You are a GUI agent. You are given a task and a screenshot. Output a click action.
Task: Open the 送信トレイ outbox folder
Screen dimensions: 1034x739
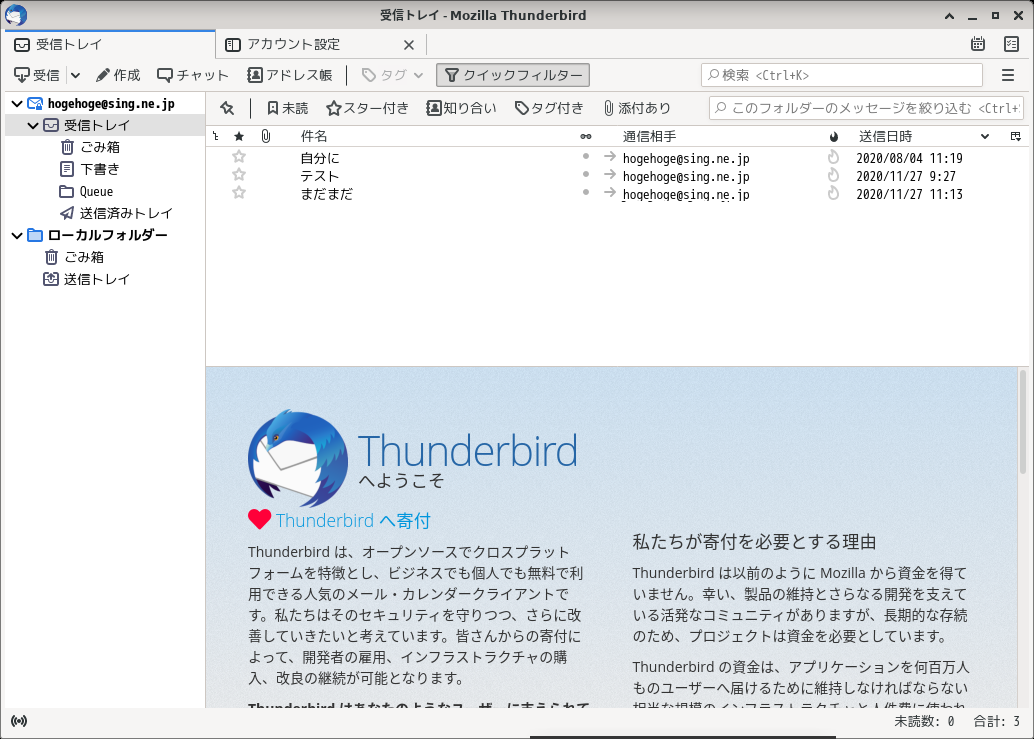(96, 280)
